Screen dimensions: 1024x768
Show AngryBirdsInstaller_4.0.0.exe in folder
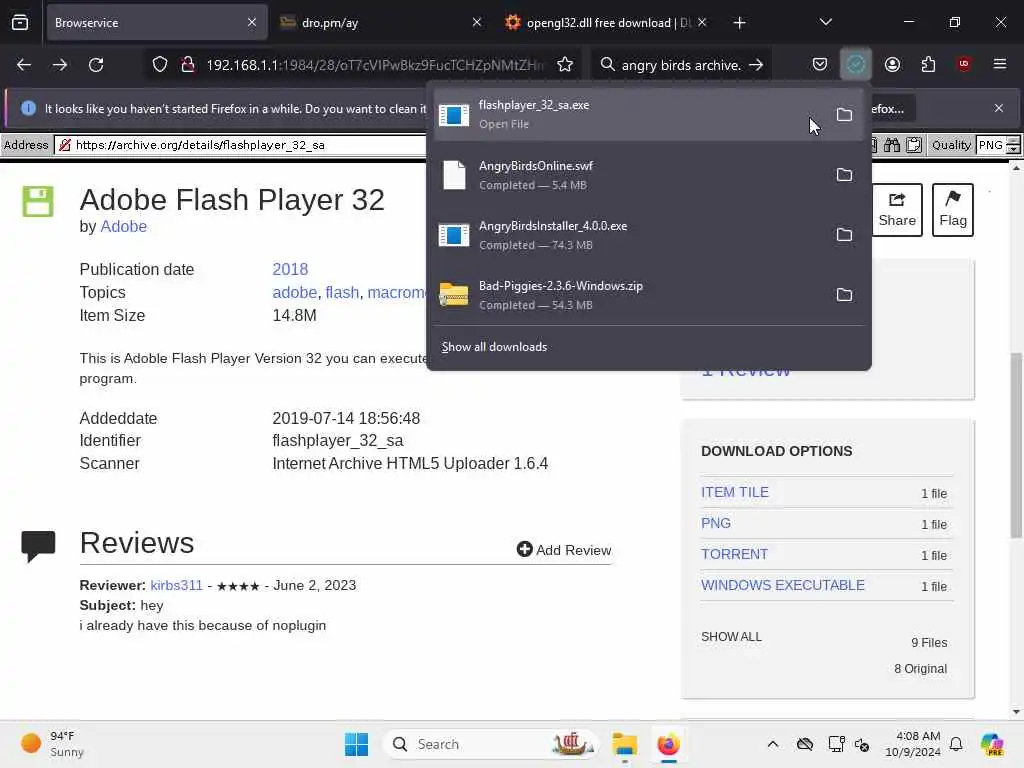[x=844, y=234]
